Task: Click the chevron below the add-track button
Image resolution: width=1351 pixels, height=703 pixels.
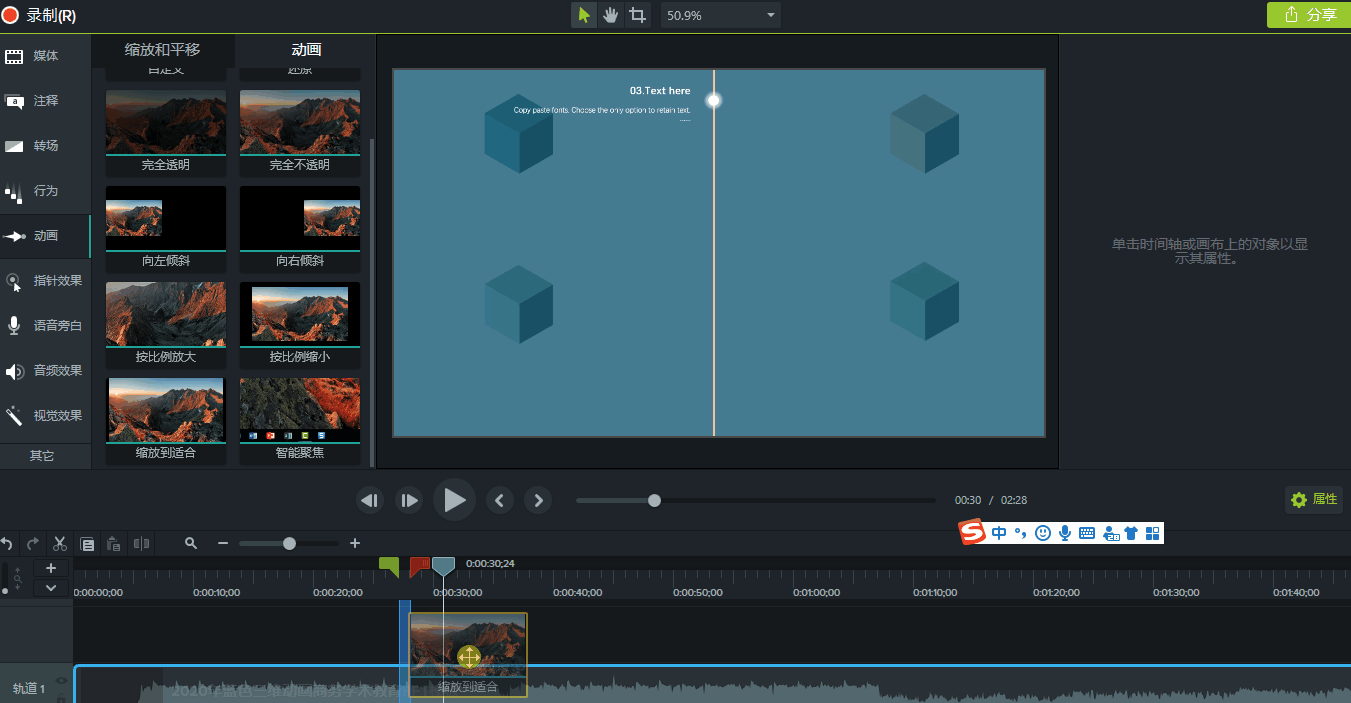Action: pyautogui.click(x=51, y=588)
